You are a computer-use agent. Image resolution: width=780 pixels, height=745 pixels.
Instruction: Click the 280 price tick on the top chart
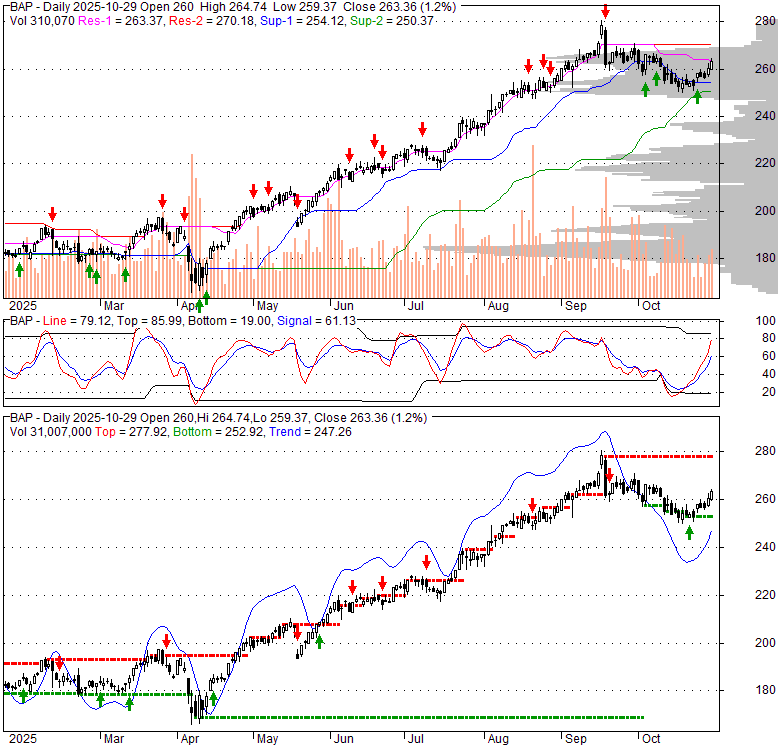pyautogui.click(x=766, y=21)
